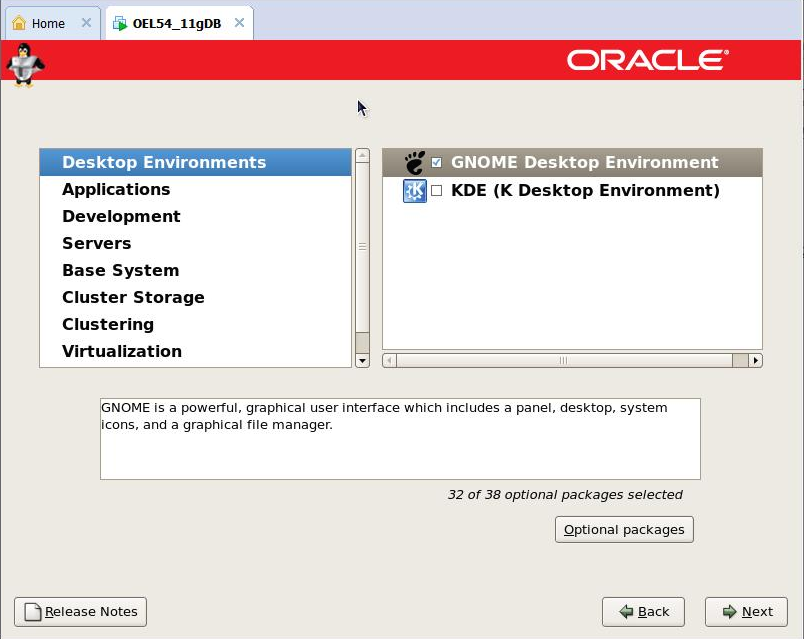This screenshot has height=639, width=804.
Task: Proceed with the Next button
Action: [x=746, y=612]
